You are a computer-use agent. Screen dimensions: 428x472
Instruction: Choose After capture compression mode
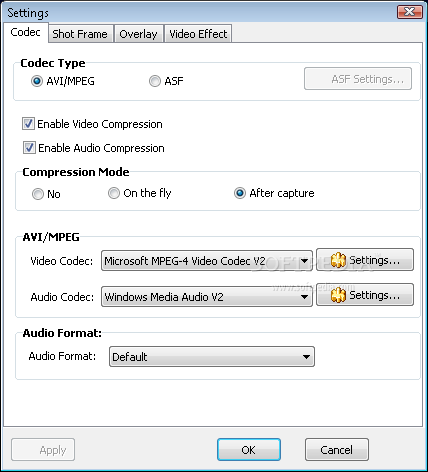[240, 193]
